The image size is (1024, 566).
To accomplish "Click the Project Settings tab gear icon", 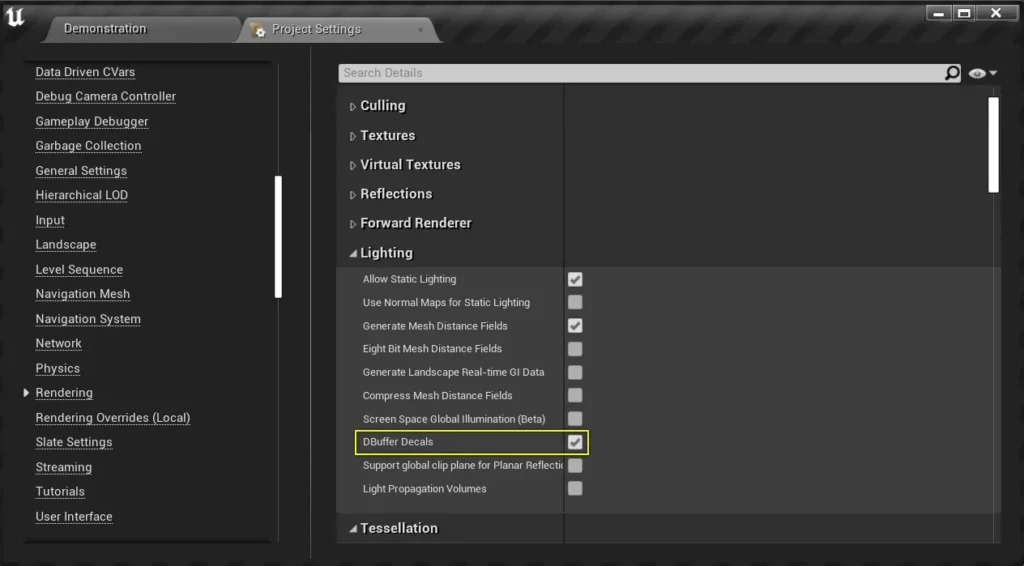I will [259, 30].
